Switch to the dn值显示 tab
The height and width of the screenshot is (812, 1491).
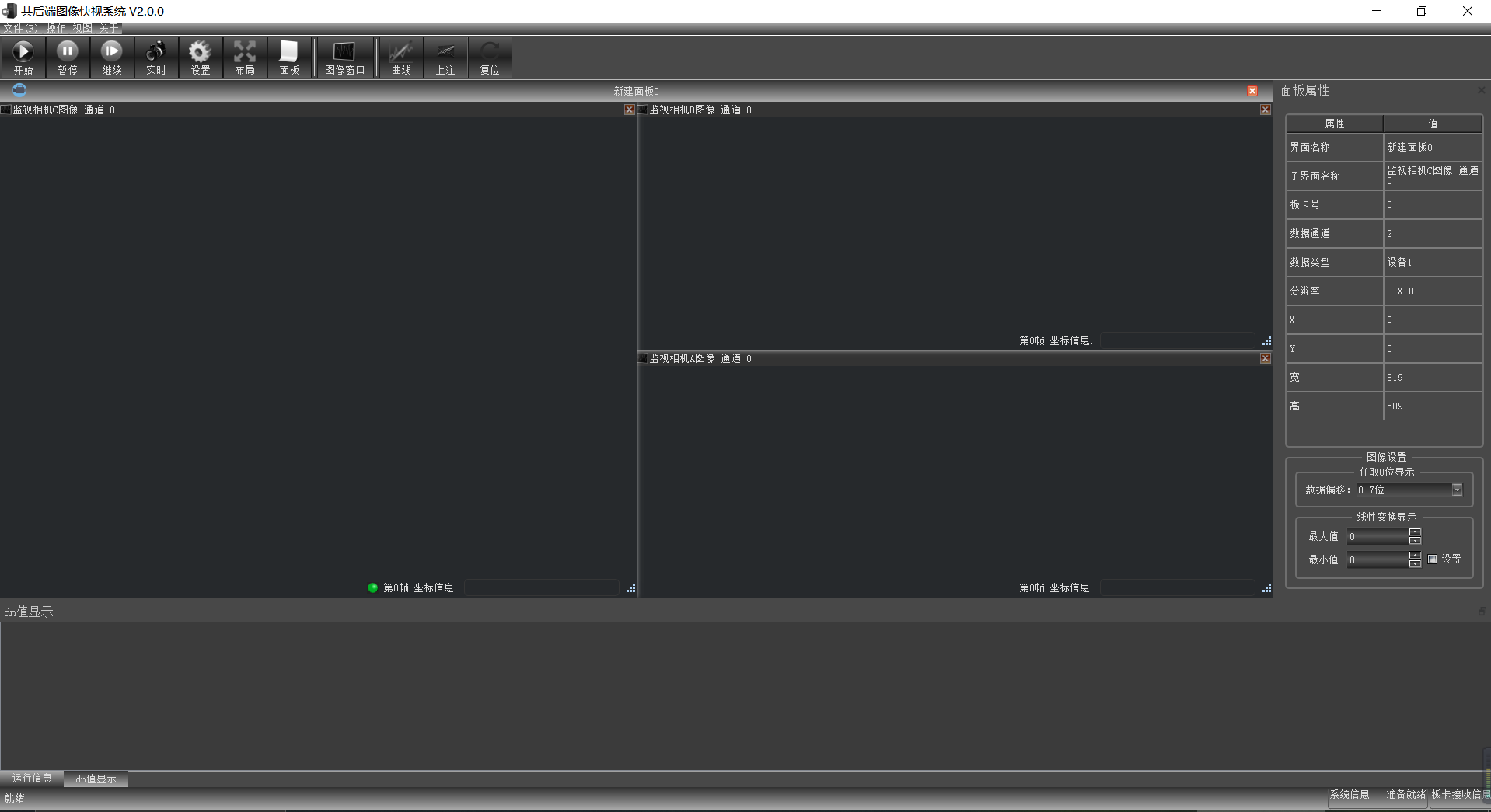[96, 779]
